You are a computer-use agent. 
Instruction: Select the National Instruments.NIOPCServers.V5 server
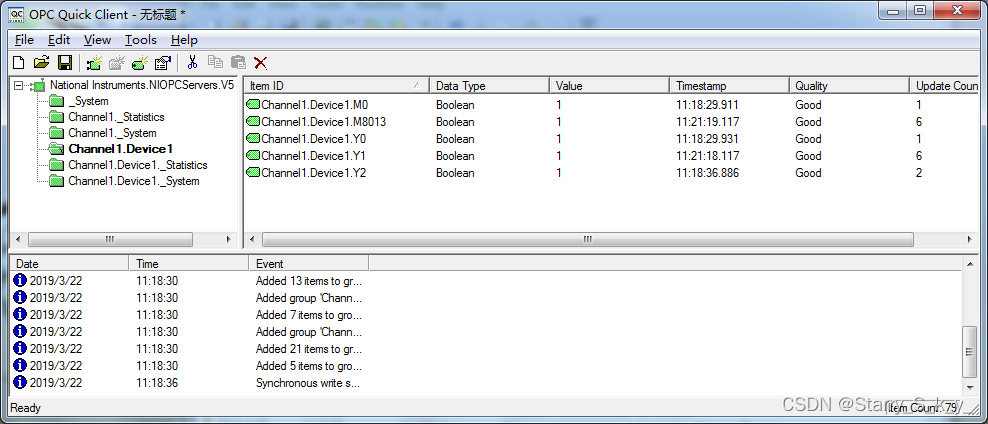(142, 85)
